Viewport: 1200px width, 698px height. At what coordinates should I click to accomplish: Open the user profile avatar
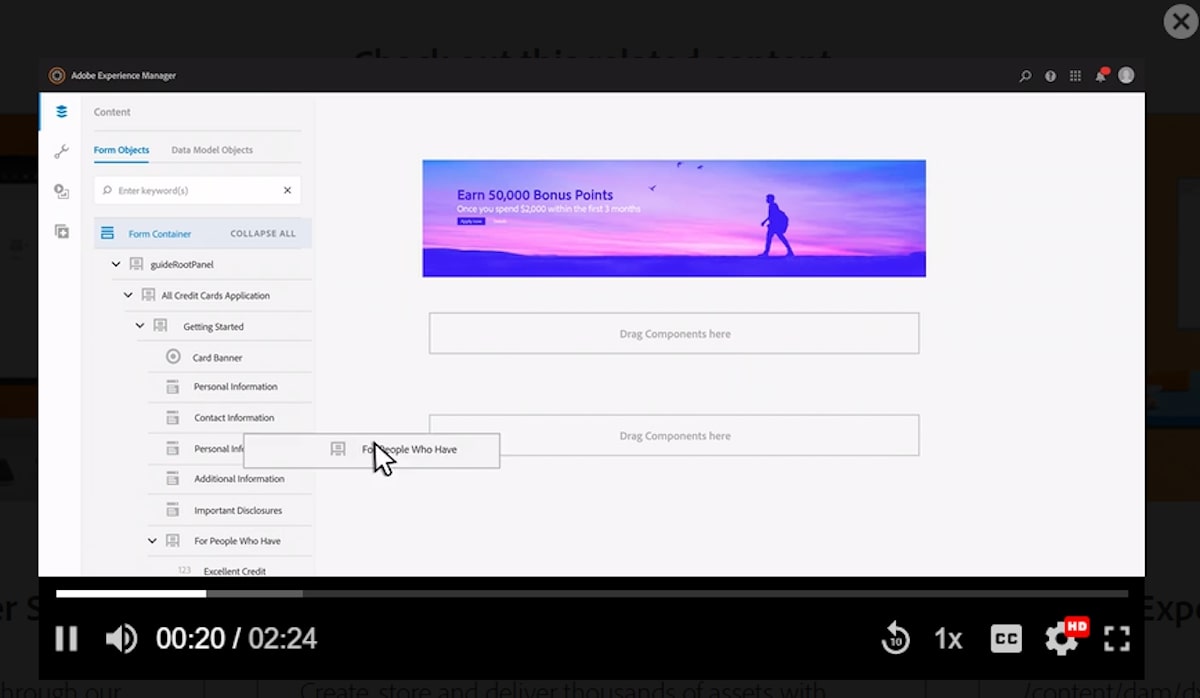[x=1127, y=75]
